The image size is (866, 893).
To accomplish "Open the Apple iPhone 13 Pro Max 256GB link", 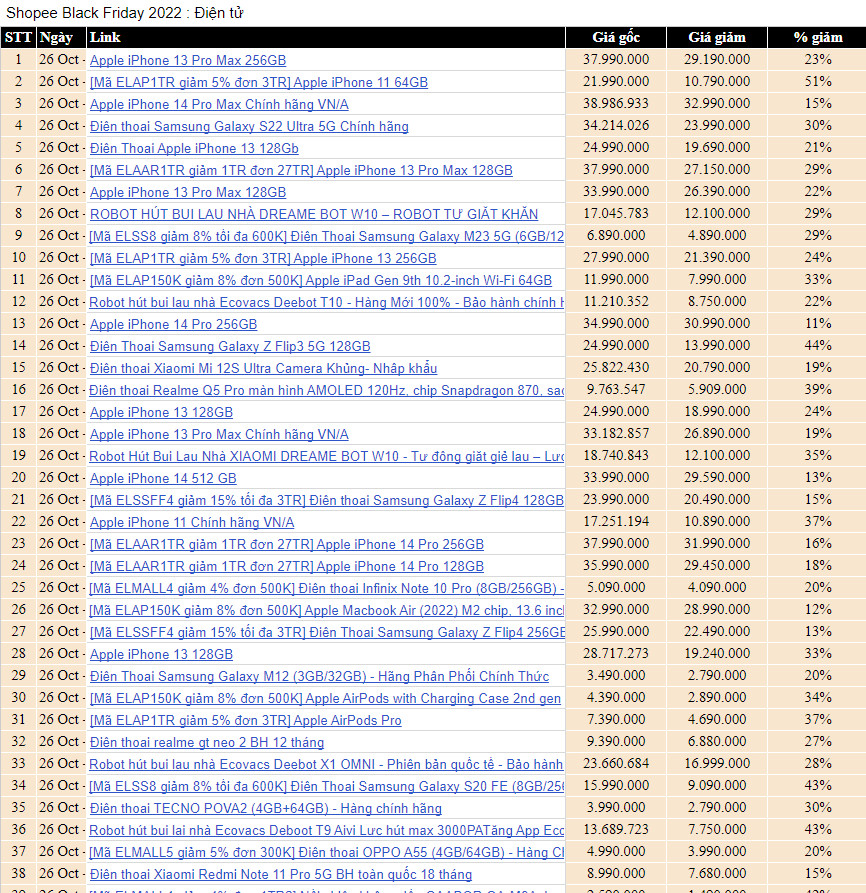I will pyautogui.click(x=188, y=60).
